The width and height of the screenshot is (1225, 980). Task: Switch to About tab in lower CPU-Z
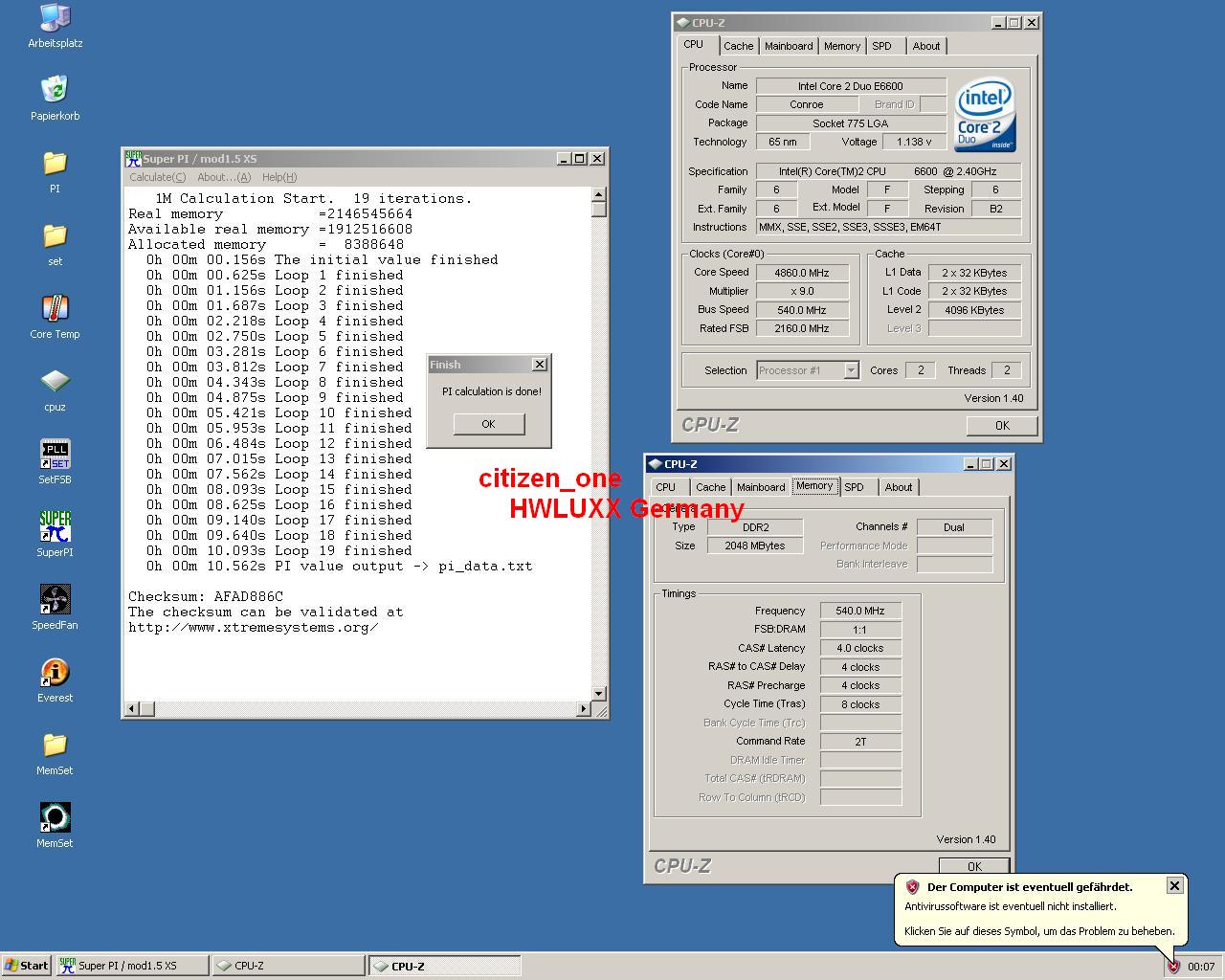(899, 487)
